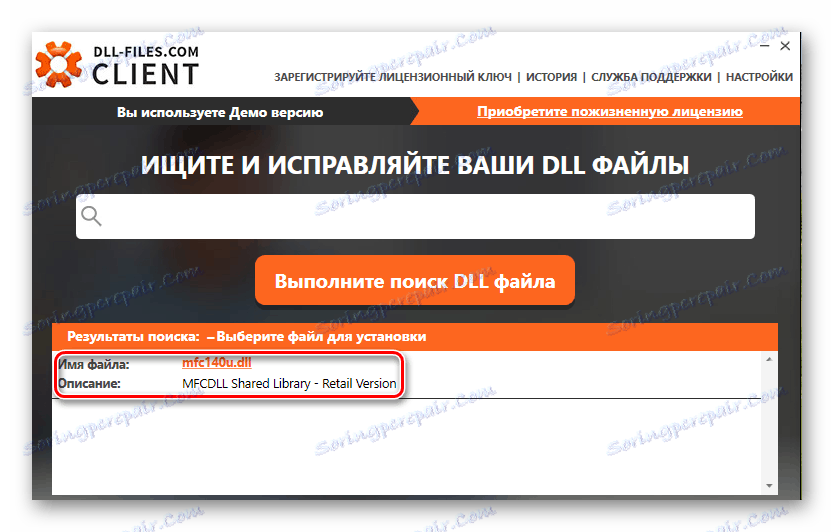Screen dimensions: 834x532
Task: Click the 'Имя файла:' label
Action: coord(94,364)
